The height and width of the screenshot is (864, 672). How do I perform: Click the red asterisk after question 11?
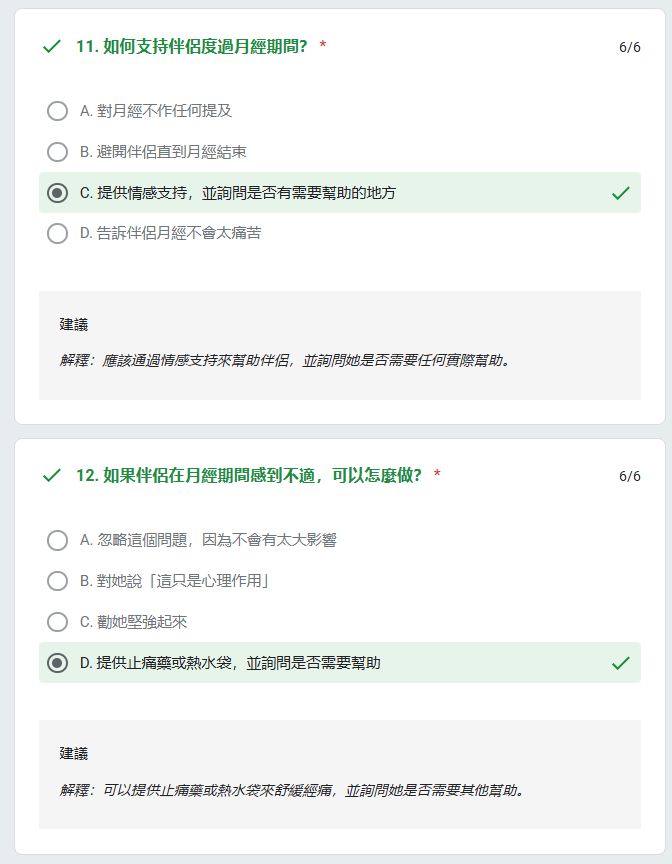point(323,45)
